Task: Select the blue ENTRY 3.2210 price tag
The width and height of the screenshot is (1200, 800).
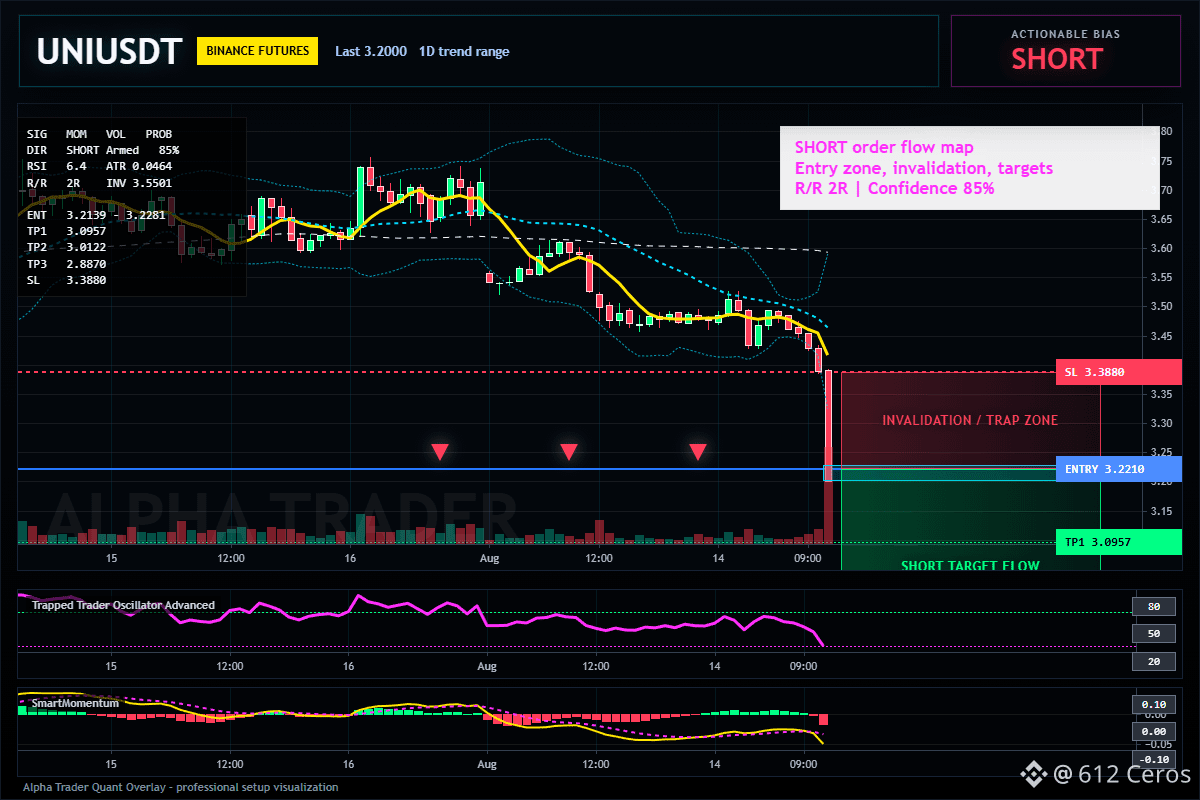Action: tap(1118, 468)
